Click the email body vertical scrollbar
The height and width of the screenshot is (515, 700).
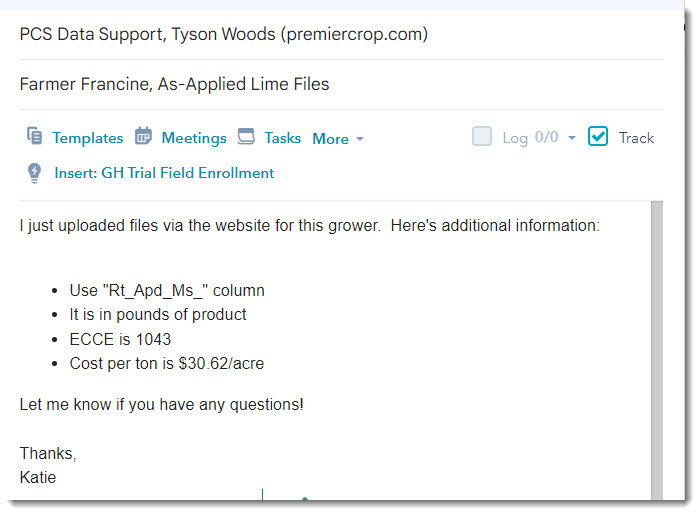point(657,350)
